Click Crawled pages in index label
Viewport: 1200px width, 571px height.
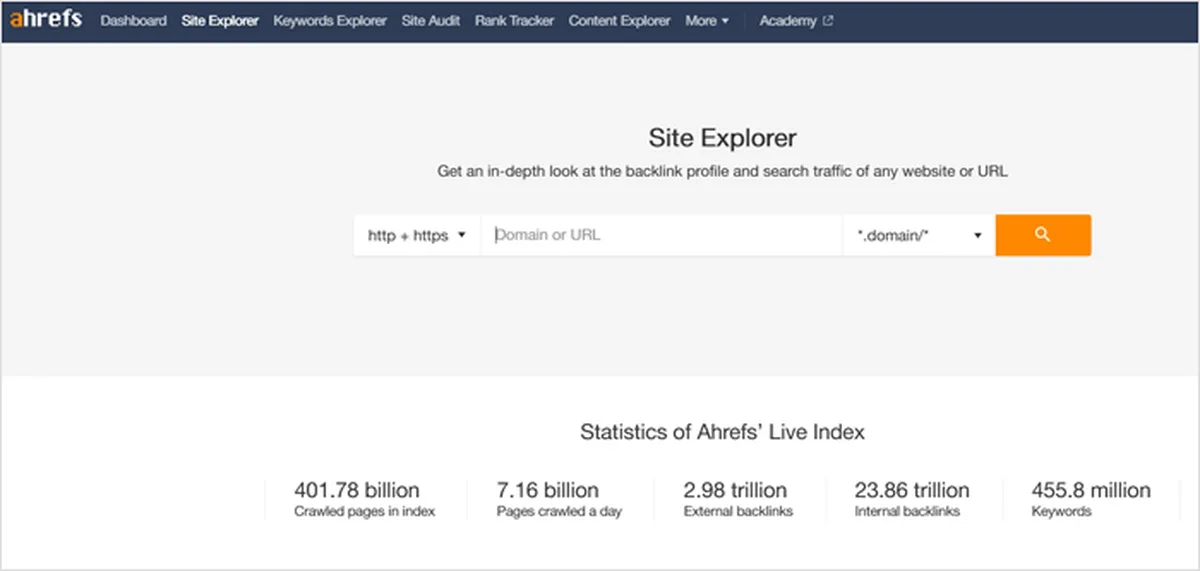click(x=365, y=512)
